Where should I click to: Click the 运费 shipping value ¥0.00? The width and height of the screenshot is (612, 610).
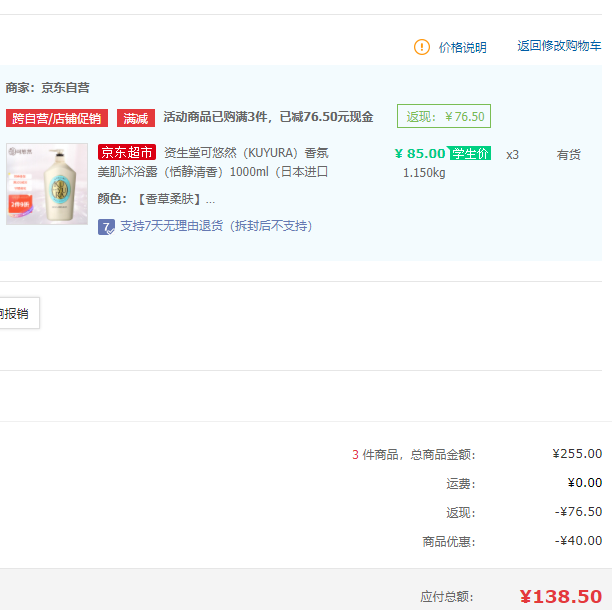point(585,483)
